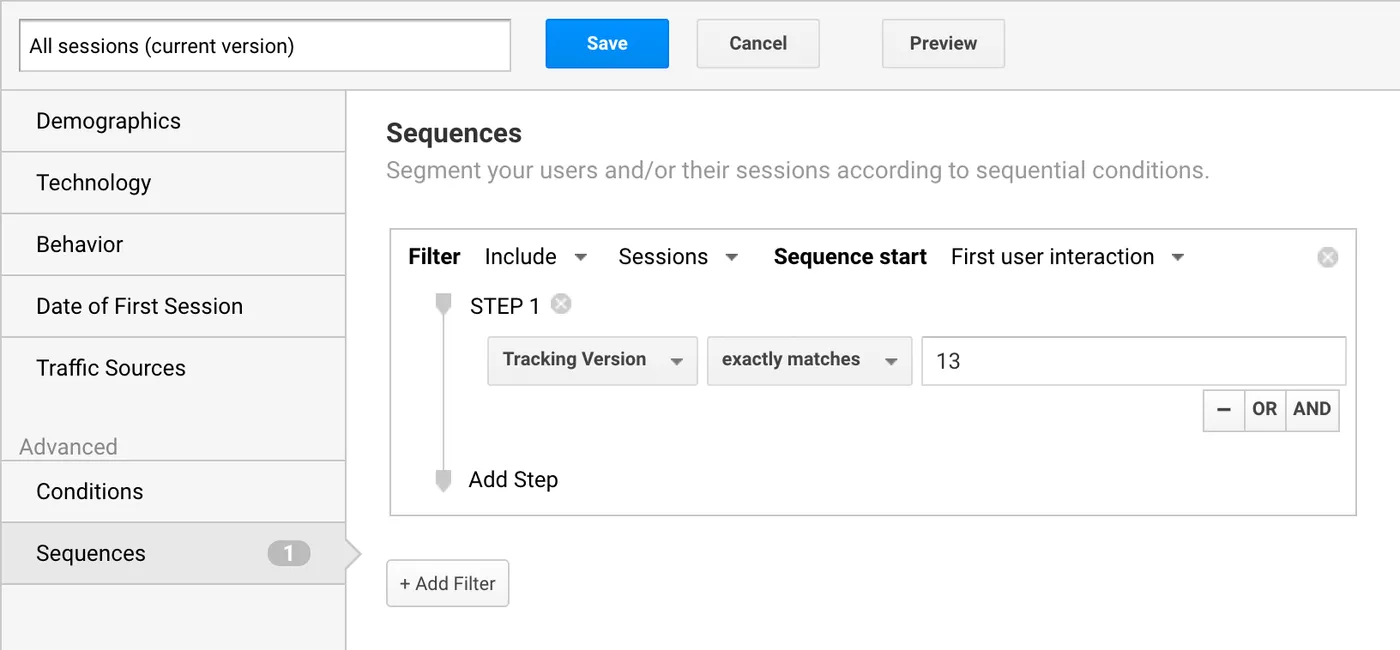Screen dimensions: 1400x650
Task: Open the Include dropdown
Action: (x=535, y=257)
